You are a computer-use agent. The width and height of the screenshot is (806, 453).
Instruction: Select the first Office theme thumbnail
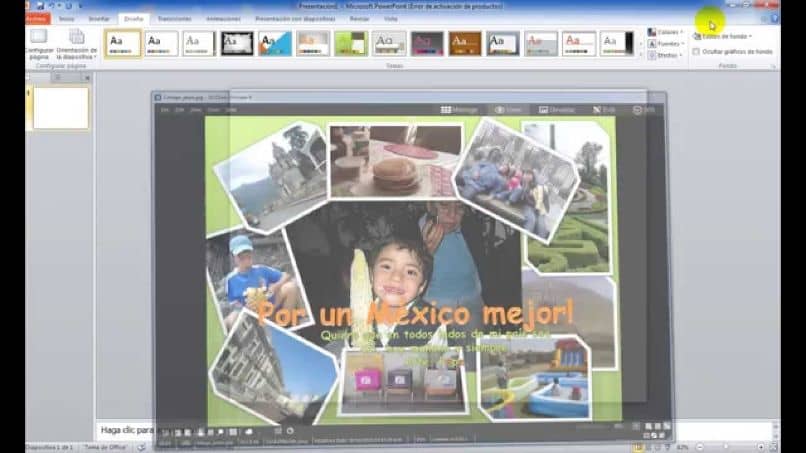tap(123, 43)
